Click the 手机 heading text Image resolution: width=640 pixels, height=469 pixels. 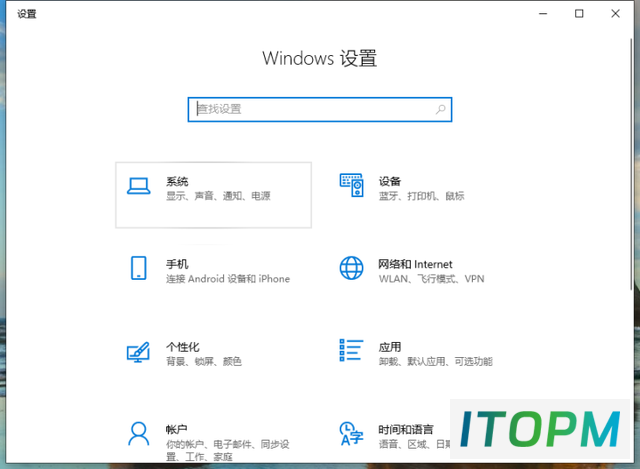click(x=177, y=264)
